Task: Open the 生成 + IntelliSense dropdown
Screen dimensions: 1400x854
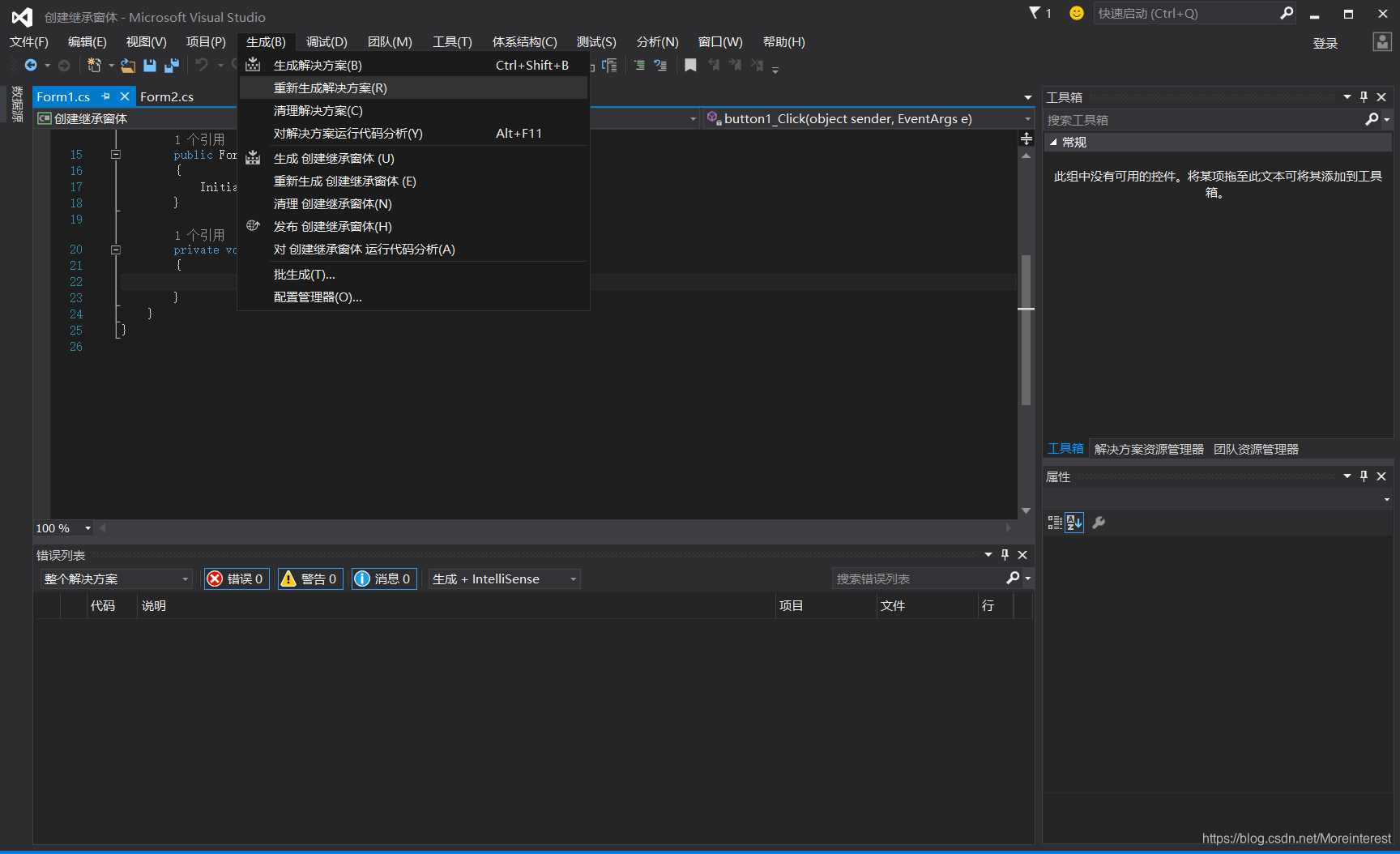Action: tap(505, 579)
